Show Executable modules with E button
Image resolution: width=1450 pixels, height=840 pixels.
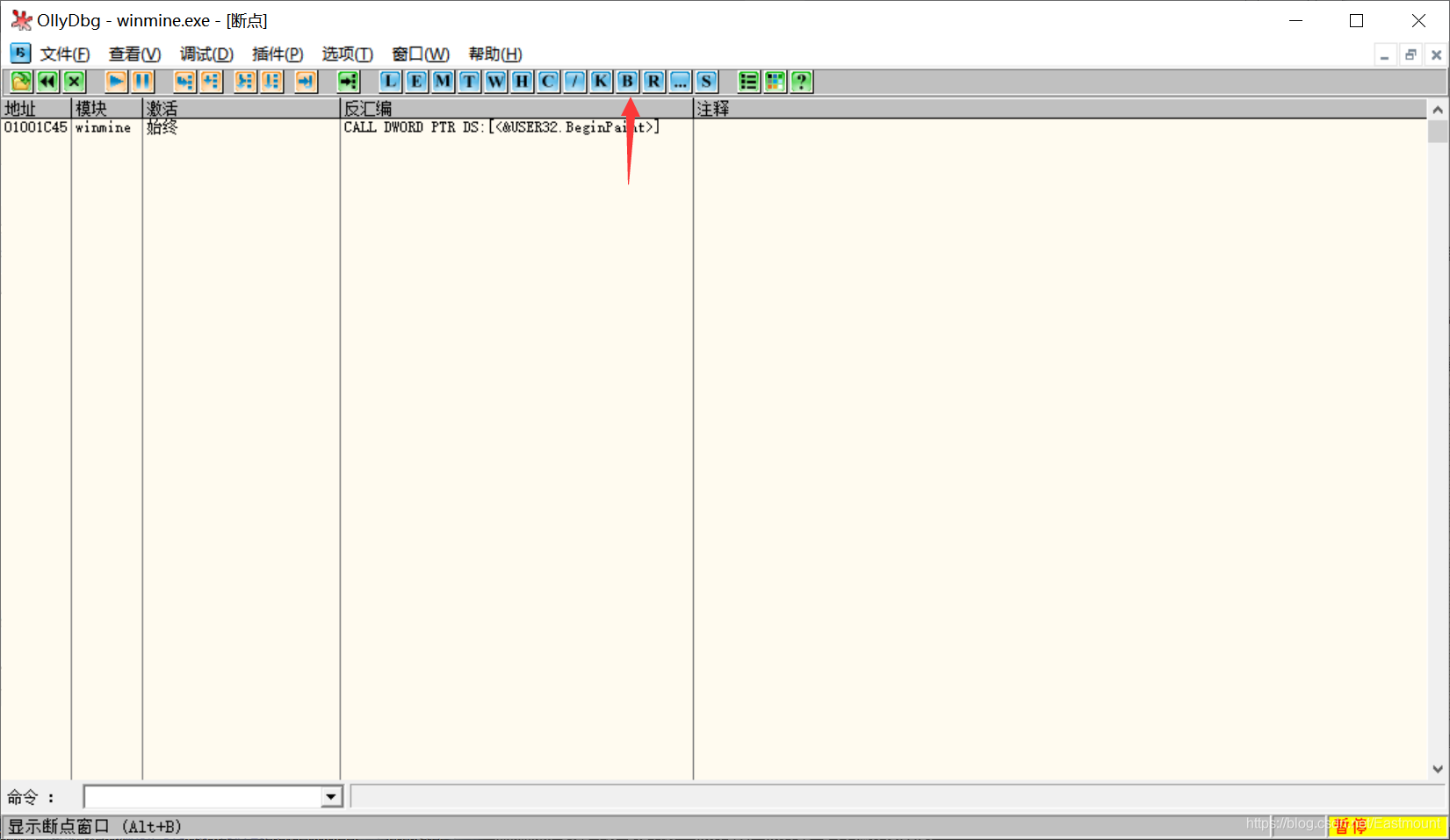click(x=416, y=82)
